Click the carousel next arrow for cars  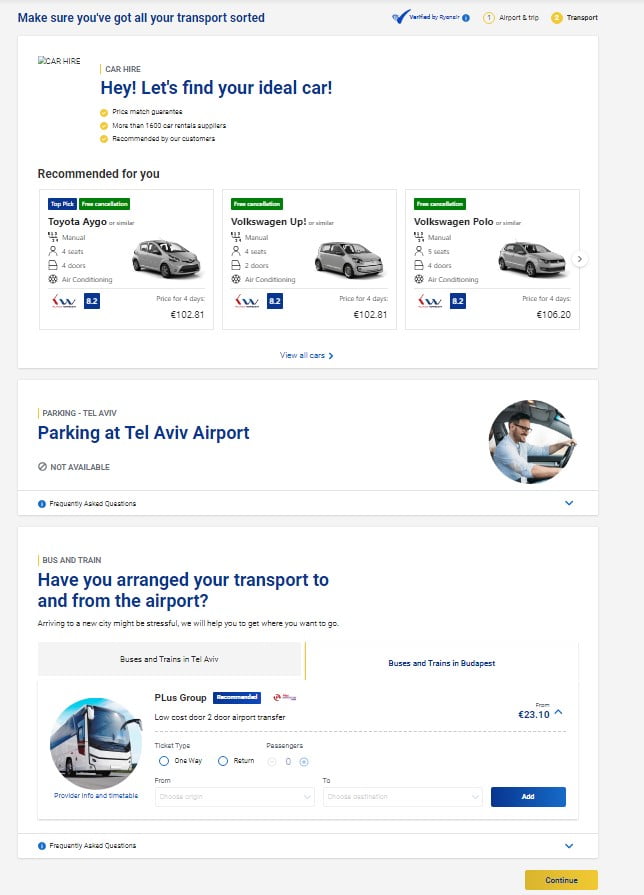click(x=580, y=259)
